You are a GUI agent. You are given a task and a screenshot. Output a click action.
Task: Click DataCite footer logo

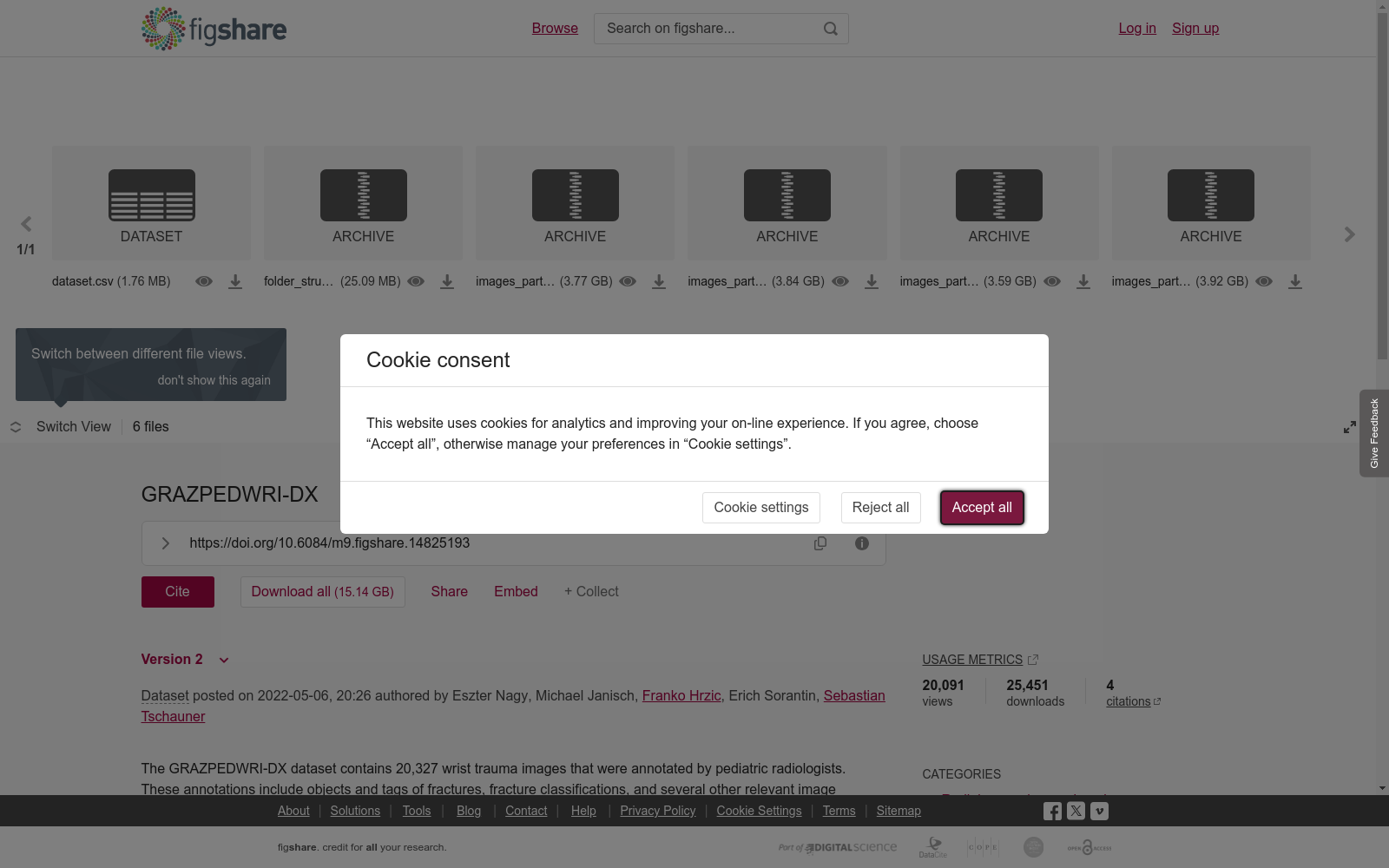933,847
